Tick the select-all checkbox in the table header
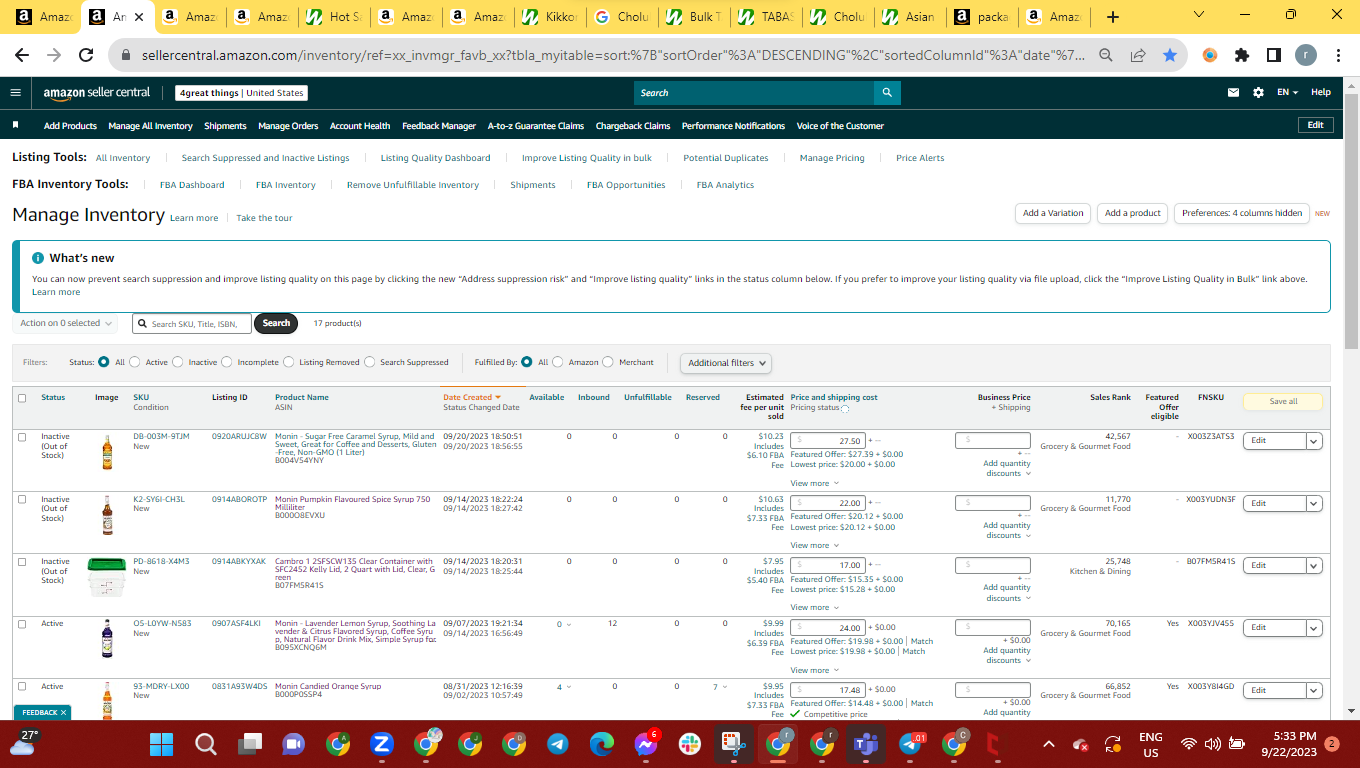 pos(22,398)
